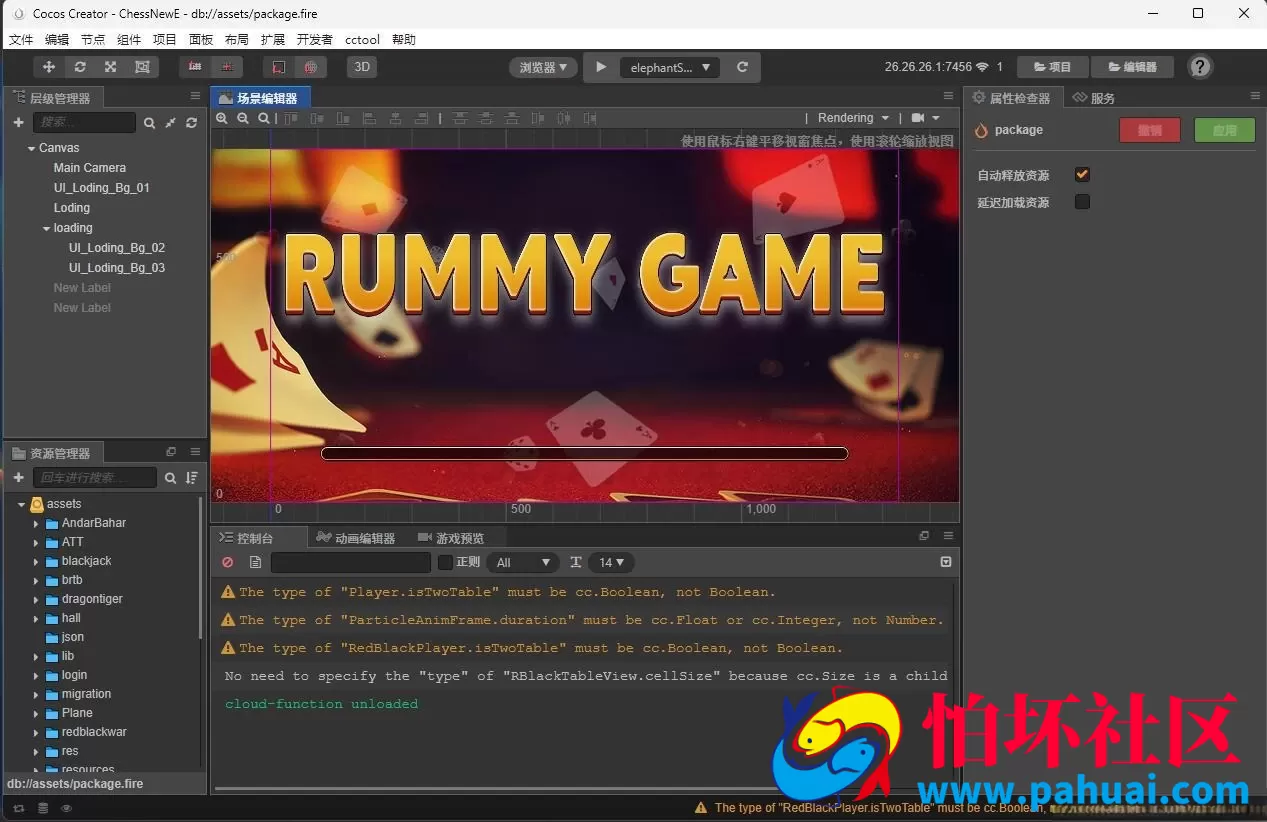Open the help question mark icon
Viewport: 1267px width, 822px height.
click(1200, 67)
